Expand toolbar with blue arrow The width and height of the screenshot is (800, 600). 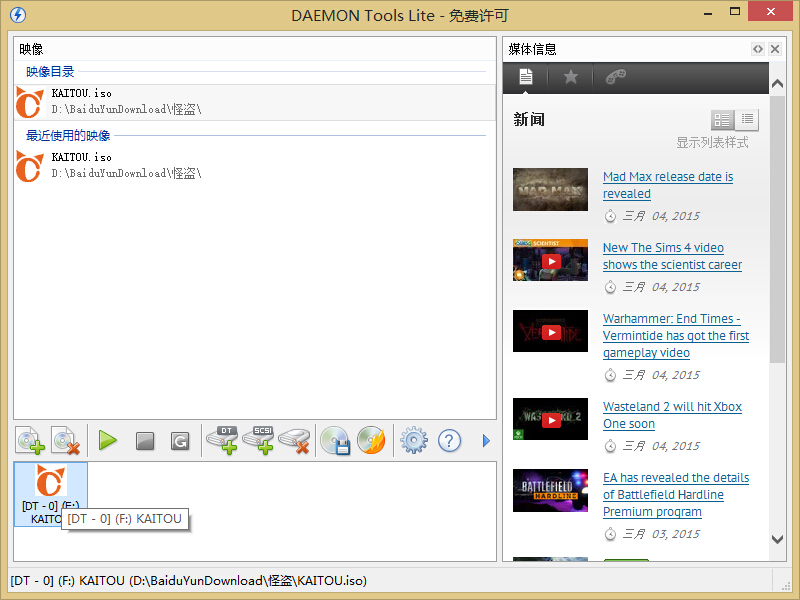(x=486, y=440)
